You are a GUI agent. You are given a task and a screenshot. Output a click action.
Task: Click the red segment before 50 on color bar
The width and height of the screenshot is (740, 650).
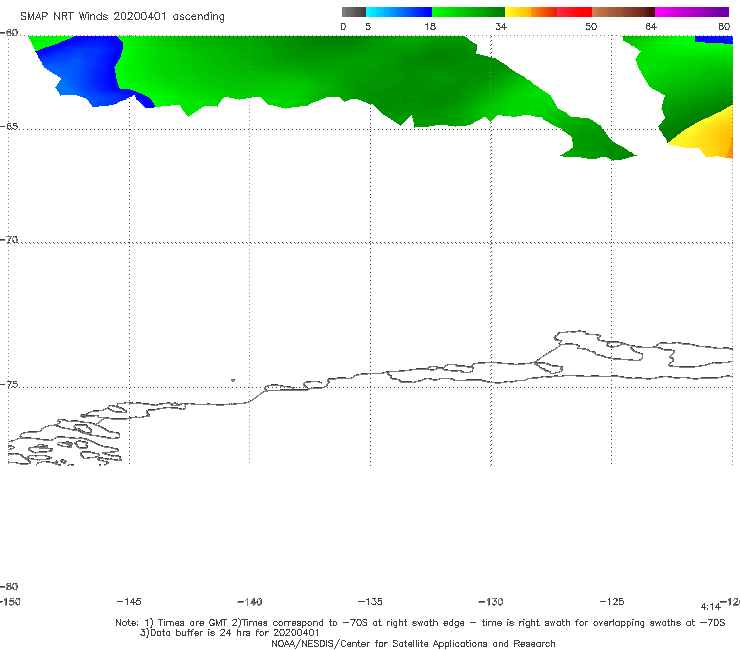574,12
